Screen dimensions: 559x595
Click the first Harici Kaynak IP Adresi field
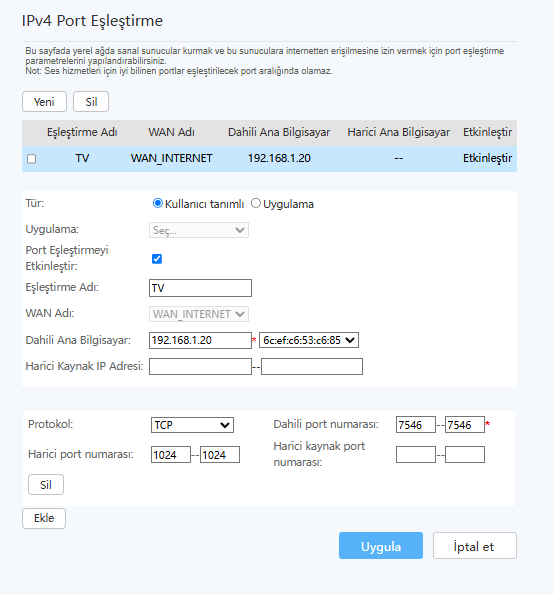(x=200, y=367)
